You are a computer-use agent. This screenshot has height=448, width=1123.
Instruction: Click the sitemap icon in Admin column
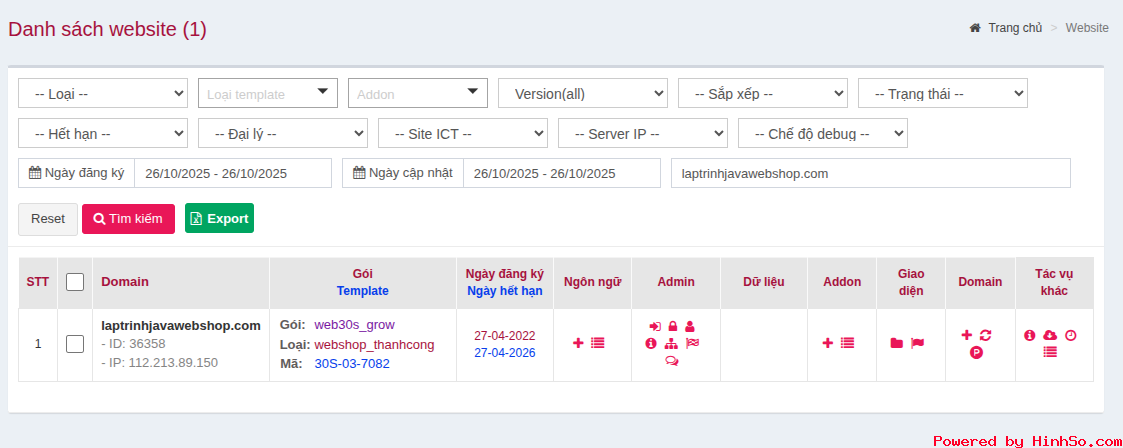tap(671, 344)
